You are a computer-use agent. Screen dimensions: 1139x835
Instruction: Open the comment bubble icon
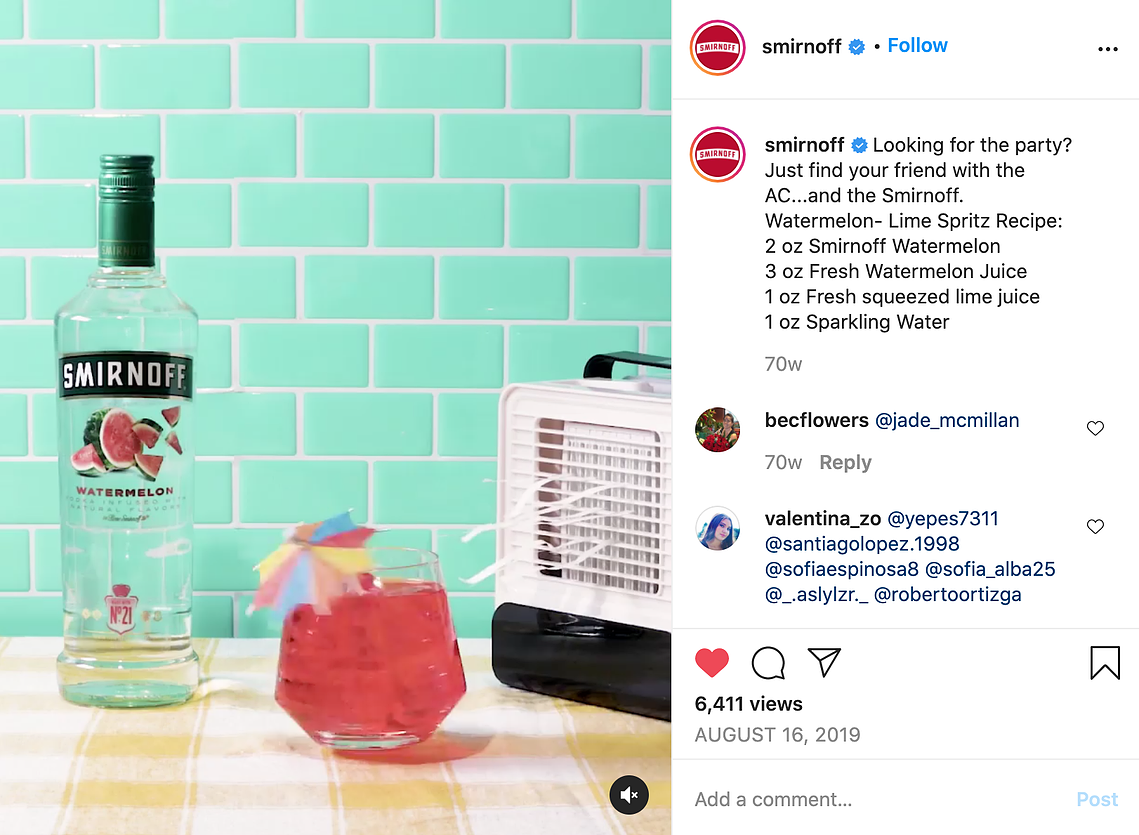(x=768, y=662)
